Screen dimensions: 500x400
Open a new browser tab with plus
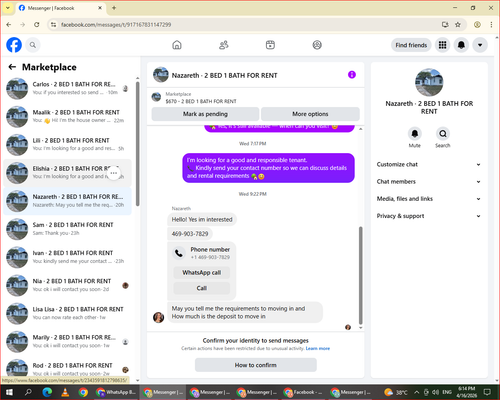(x=114, y=8)
